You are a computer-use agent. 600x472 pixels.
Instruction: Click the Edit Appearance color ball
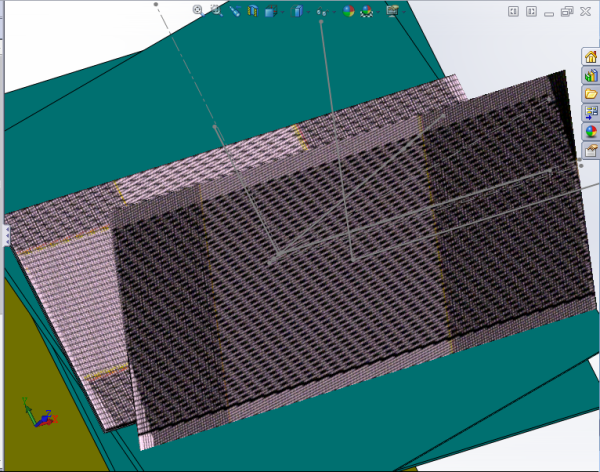[x=348, y=11]
